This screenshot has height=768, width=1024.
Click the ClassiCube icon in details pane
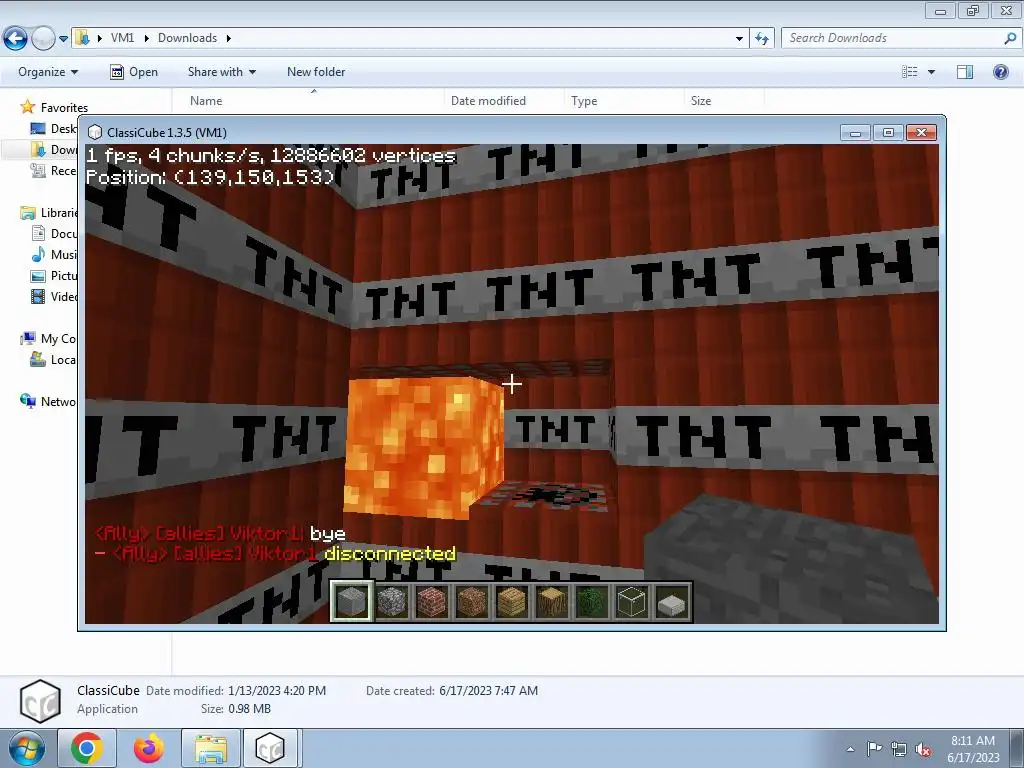40,701
